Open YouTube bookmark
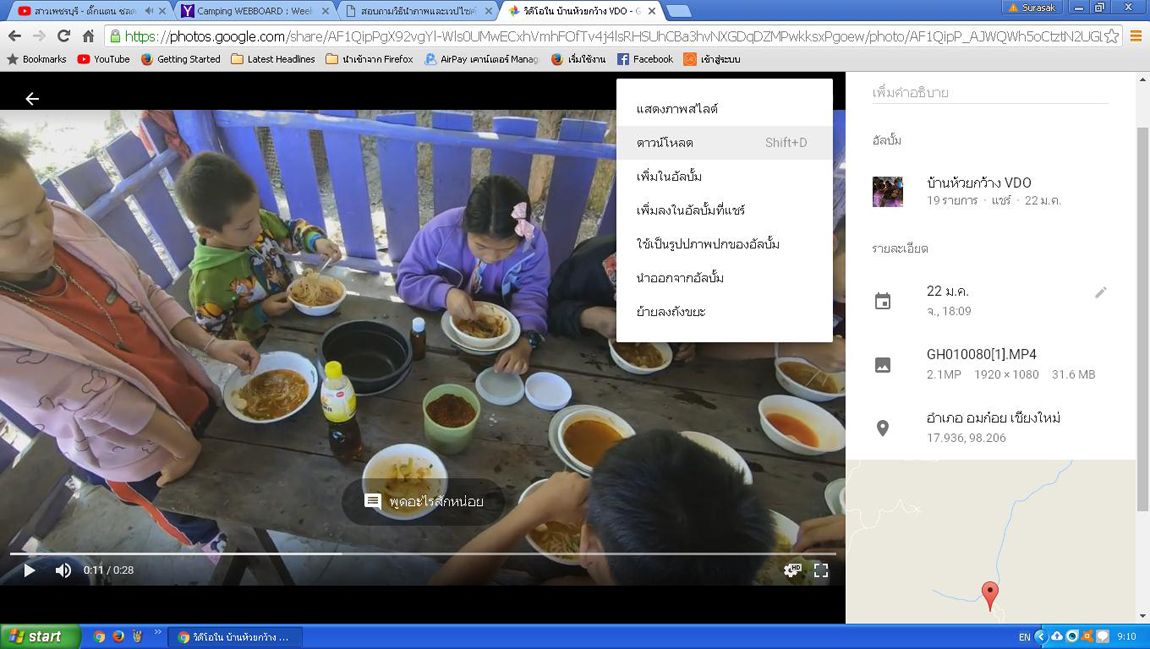This screenshot has width=1150, height=649. [x=103, y=59]
